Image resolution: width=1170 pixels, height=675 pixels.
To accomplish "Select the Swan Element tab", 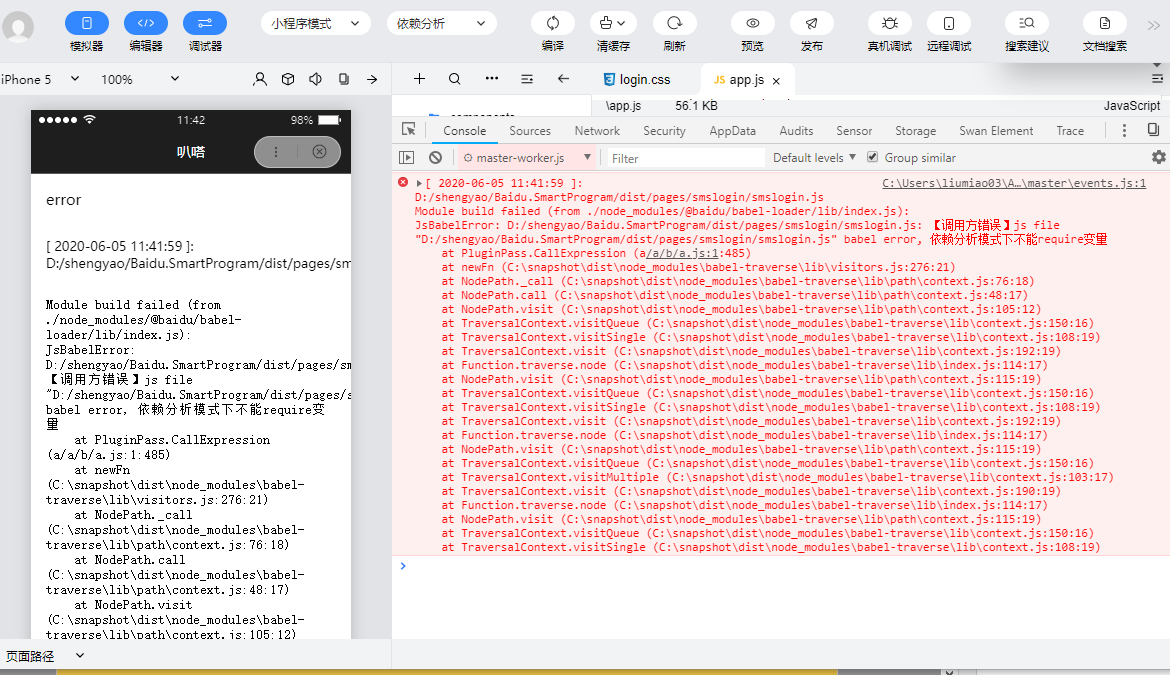I will [996, 131].
